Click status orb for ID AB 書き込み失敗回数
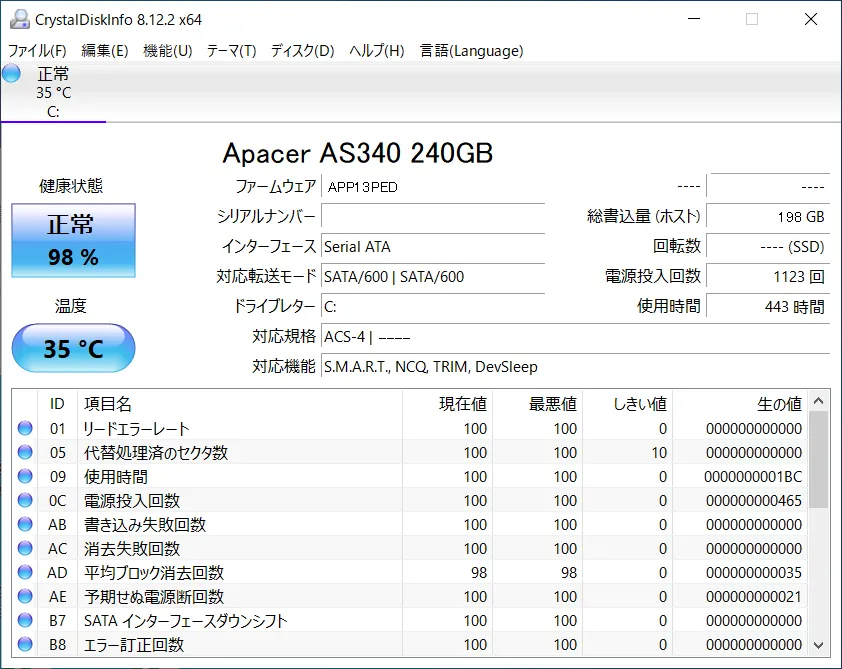The image size is (842, 669). click(x=25, y=524)
